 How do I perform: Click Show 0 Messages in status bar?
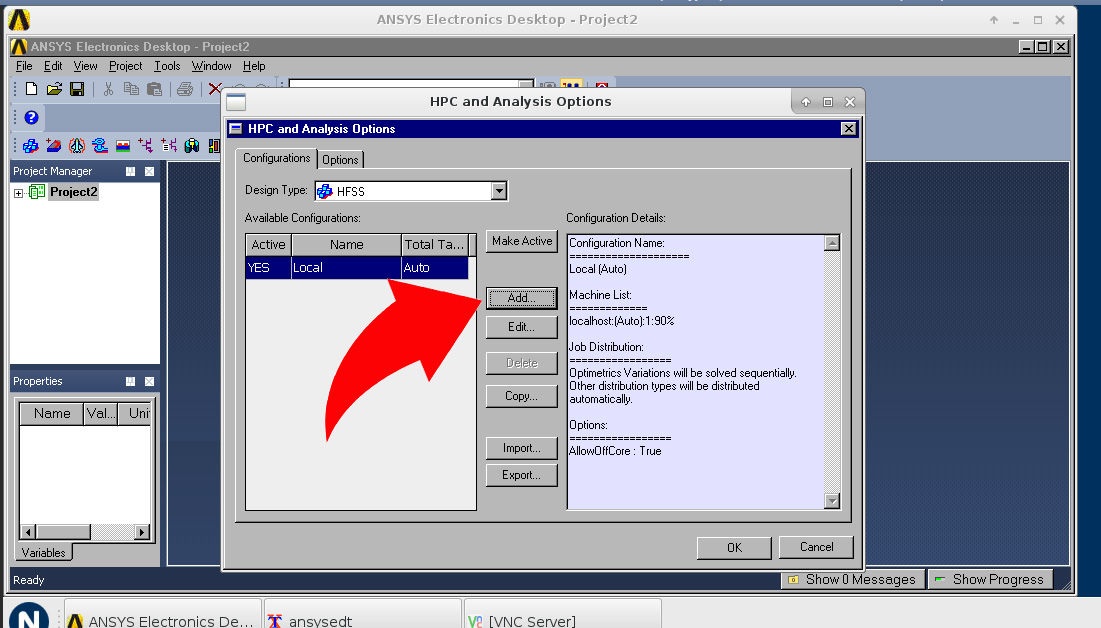coord(853,580)
